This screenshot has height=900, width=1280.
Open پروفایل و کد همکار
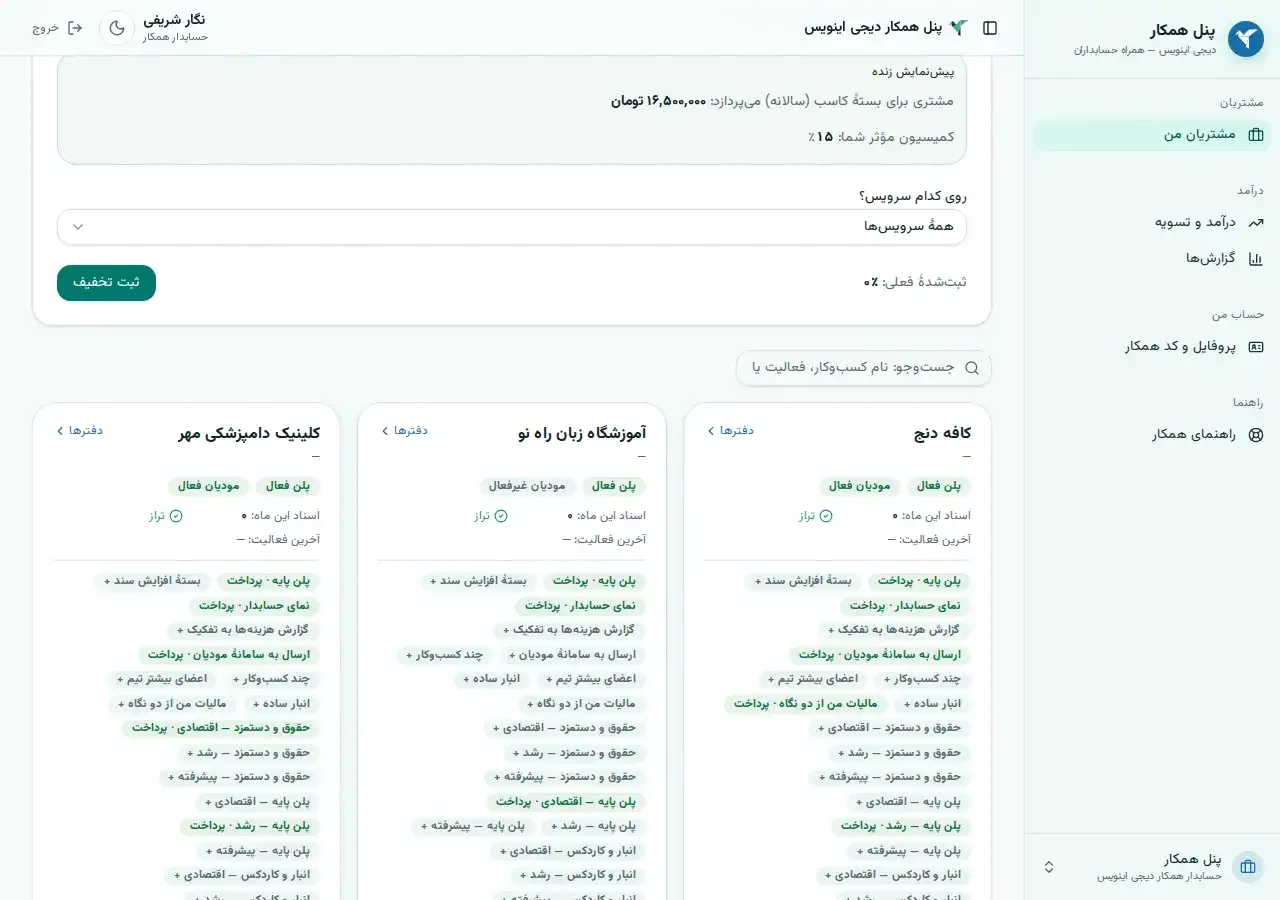[1152, 346]
